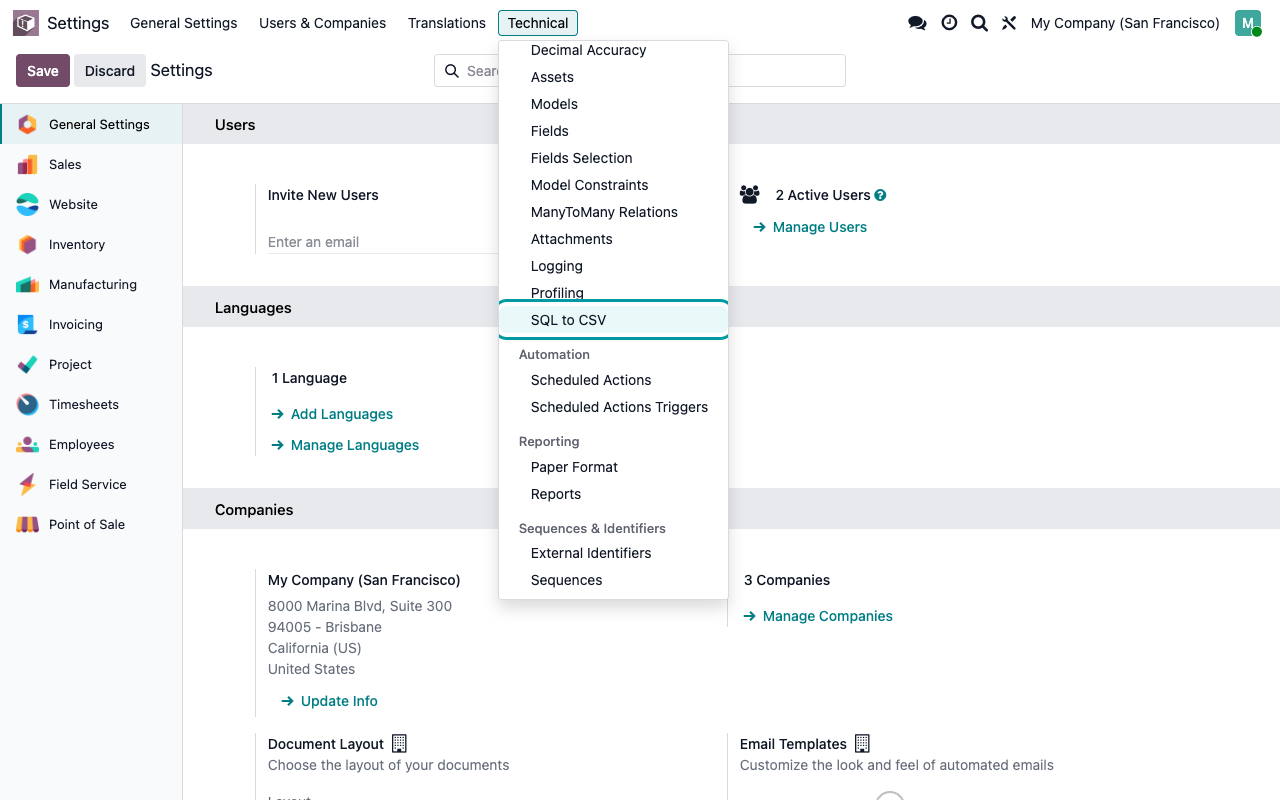Open the Website app settings icon
Screen dimensions: 1280x800
tap(28, 204)
